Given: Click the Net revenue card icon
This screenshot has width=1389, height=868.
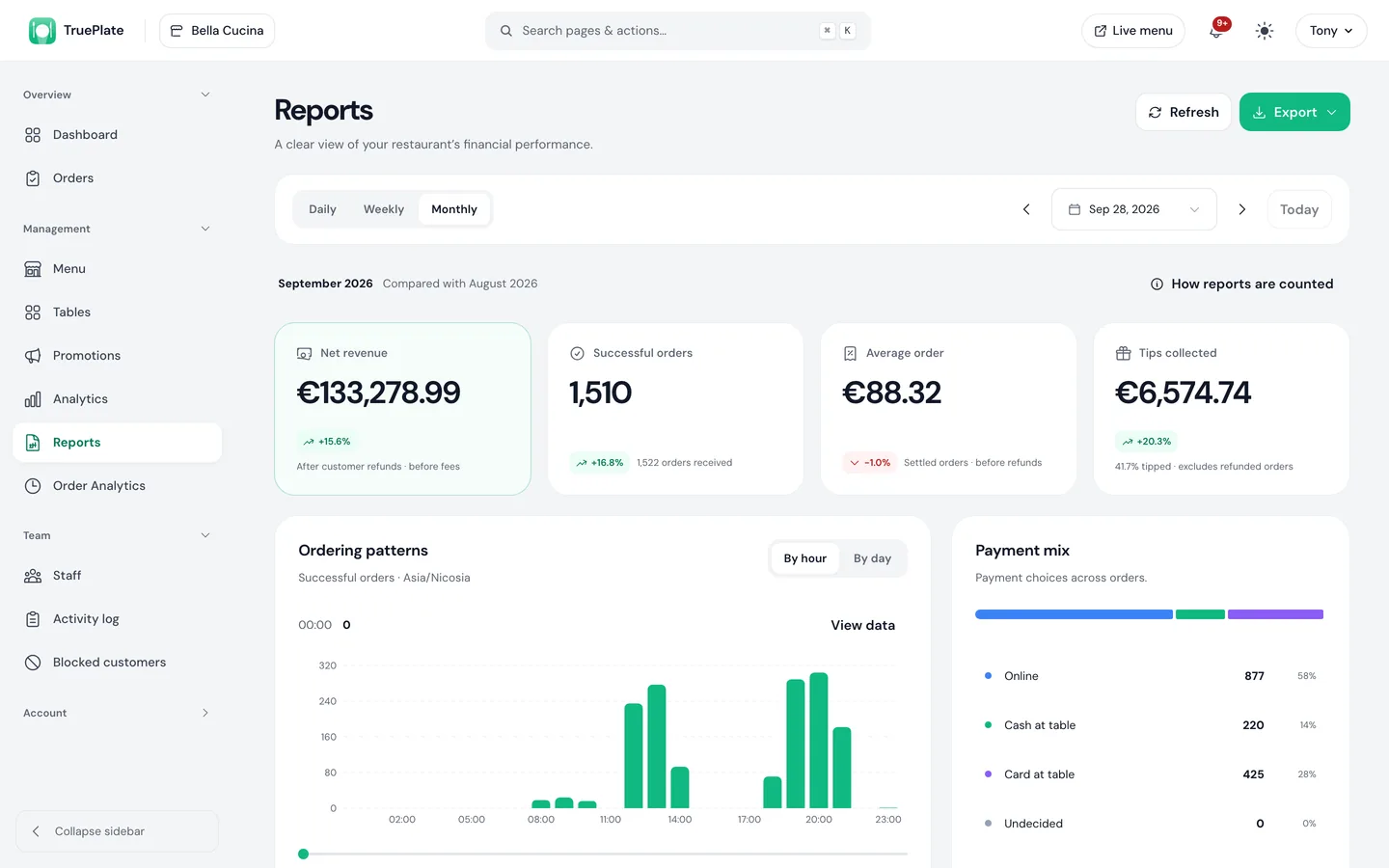Looking at the screenshot, I should click(304, 354).
